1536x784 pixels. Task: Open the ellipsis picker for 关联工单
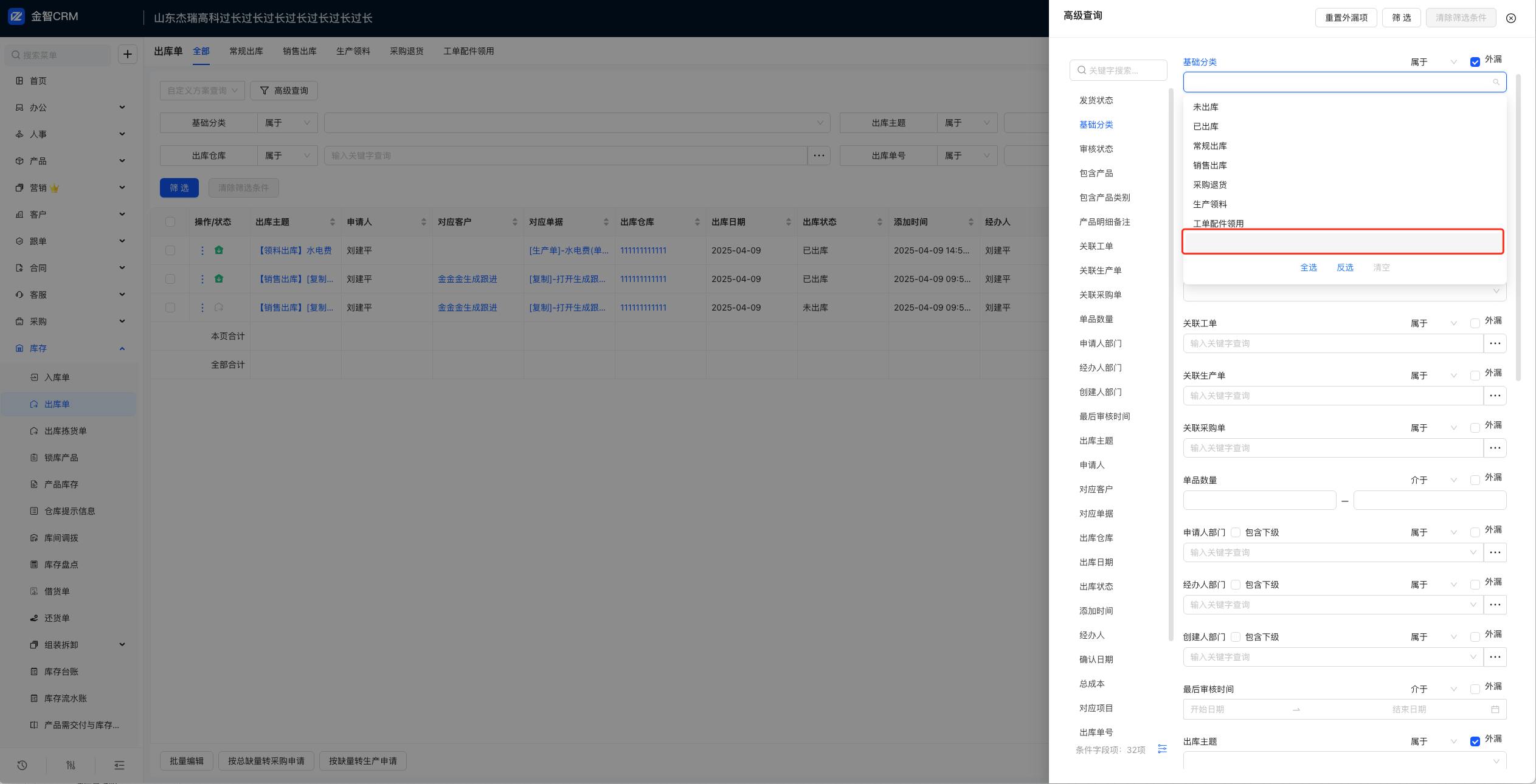coord(1495,343)
